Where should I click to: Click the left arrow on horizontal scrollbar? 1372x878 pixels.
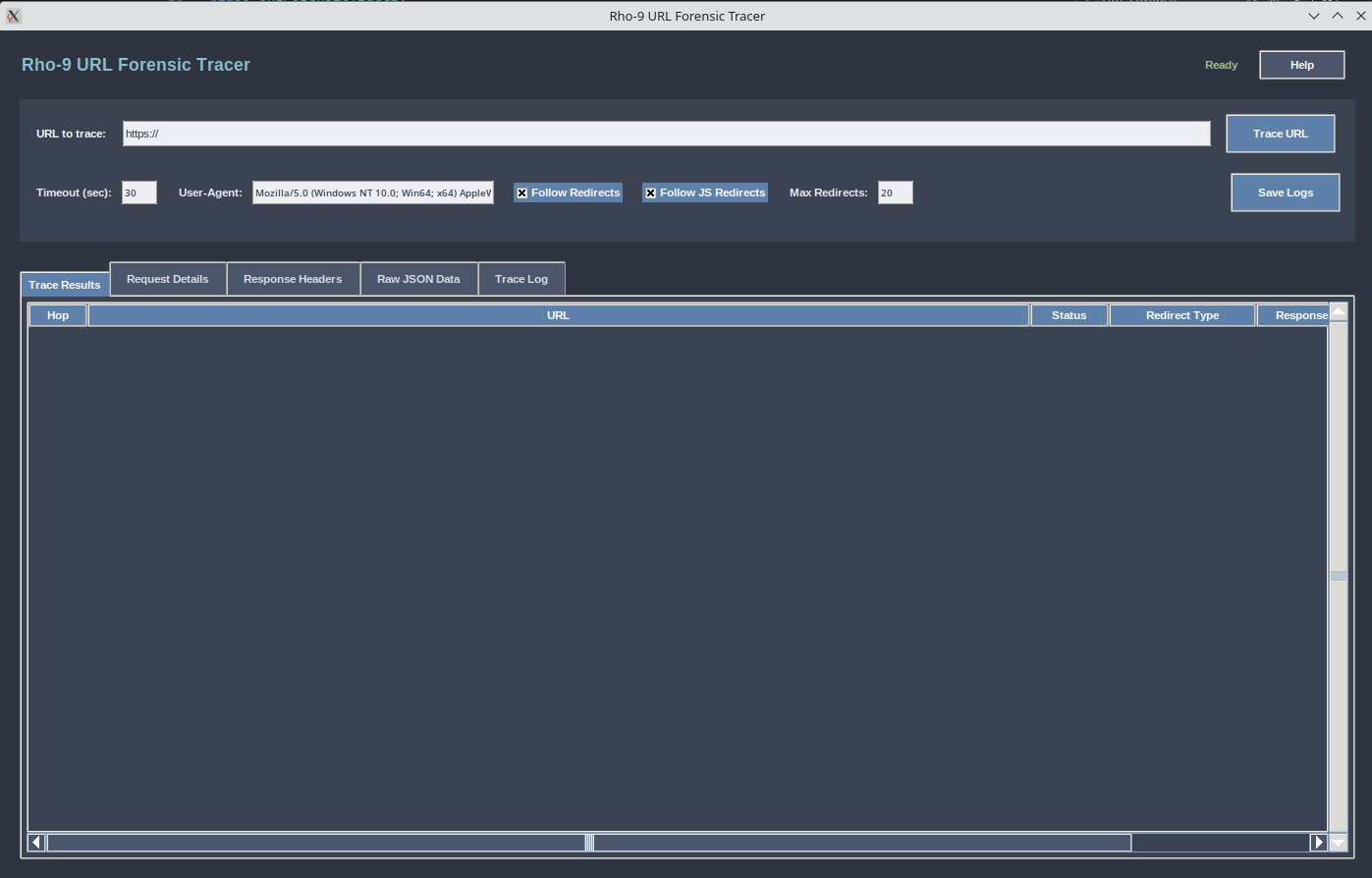[36, 842]
